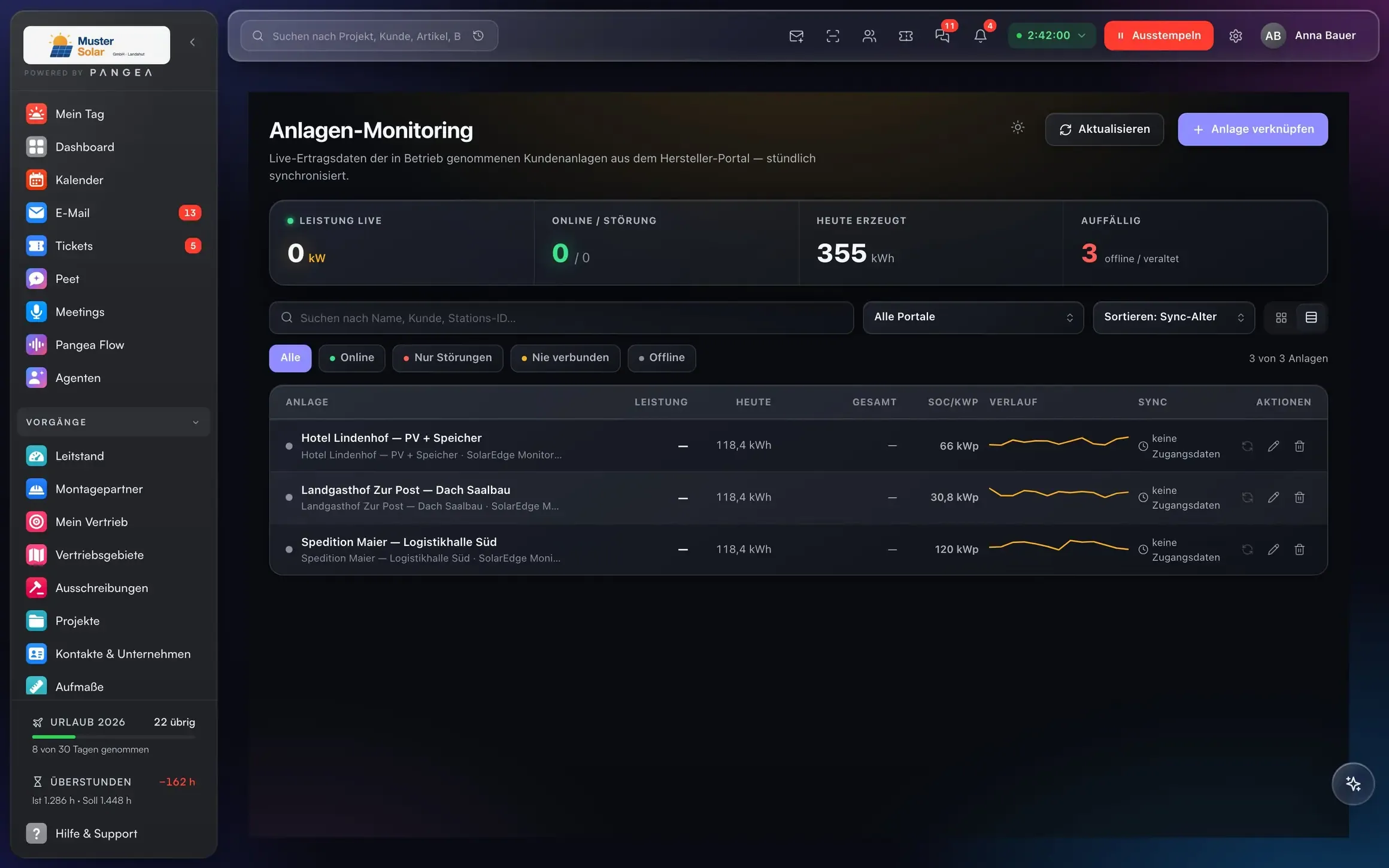Open the Alle Portale dropdown

[973, 317]
